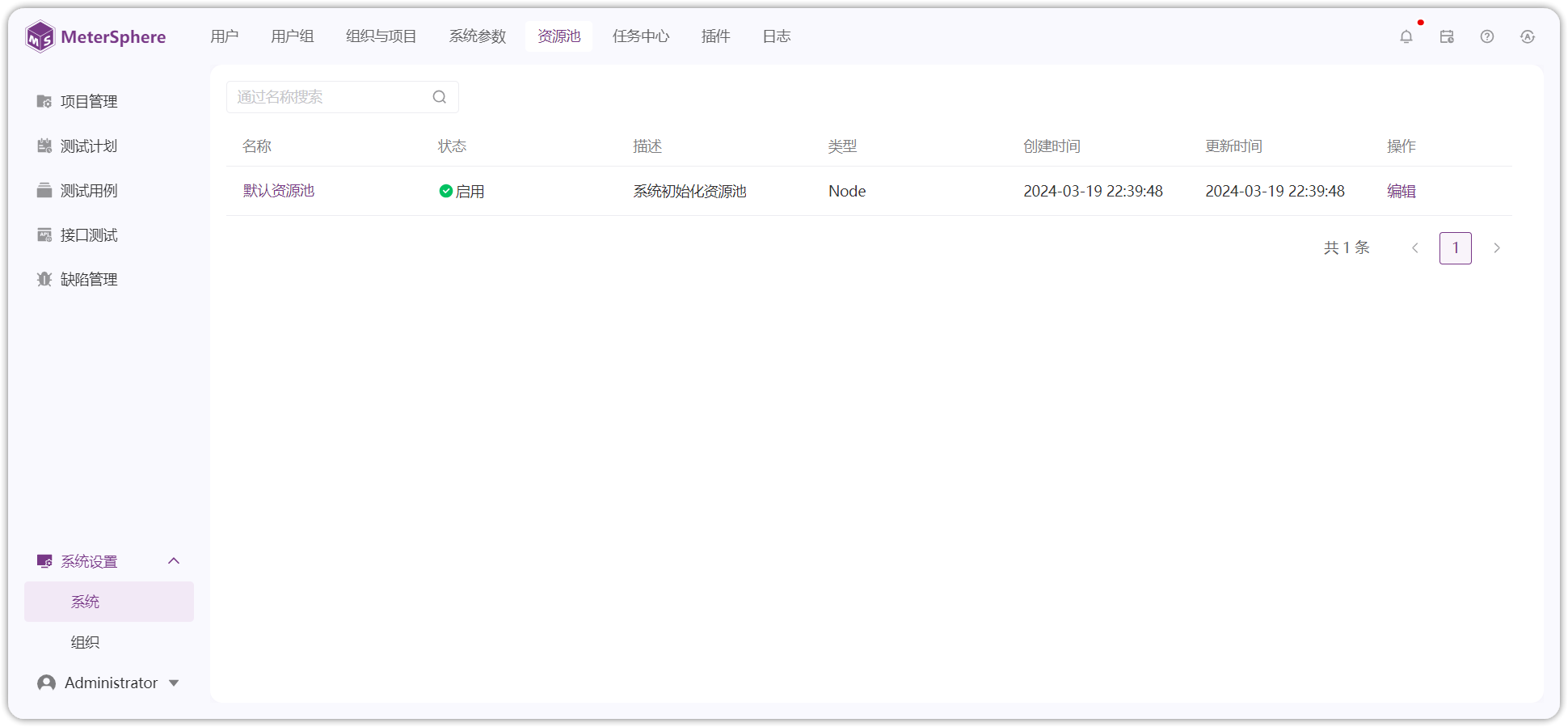Click the green 启用 status check icon
1568x727 pixels.
coord(445,191)
